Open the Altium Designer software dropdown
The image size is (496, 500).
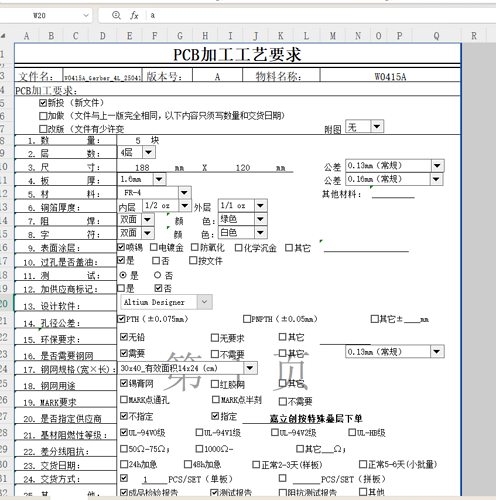point(204,302)
